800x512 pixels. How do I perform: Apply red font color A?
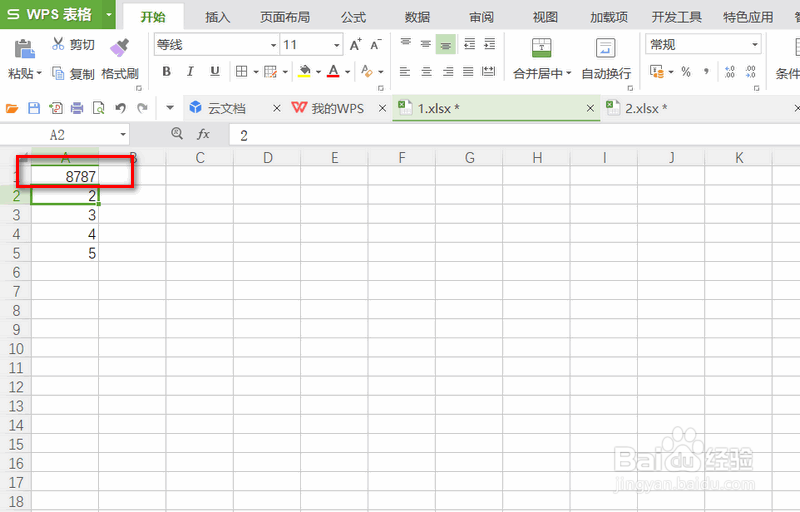point(333,71)
